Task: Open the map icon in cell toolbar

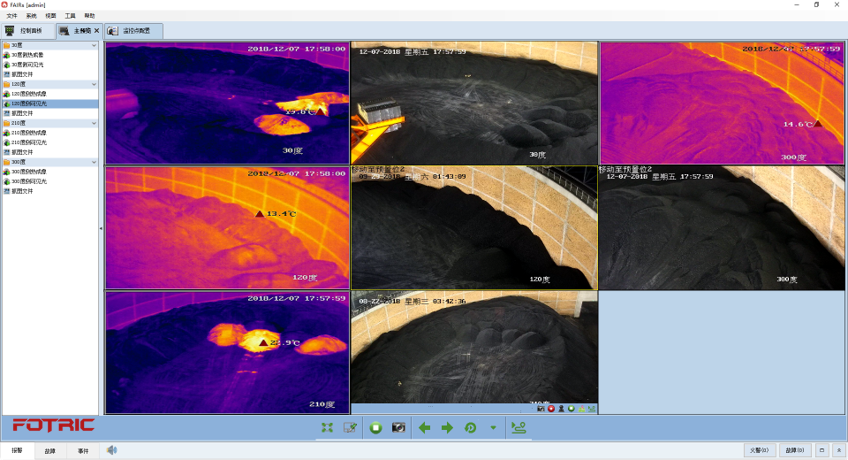Action: tap(581, 409)
